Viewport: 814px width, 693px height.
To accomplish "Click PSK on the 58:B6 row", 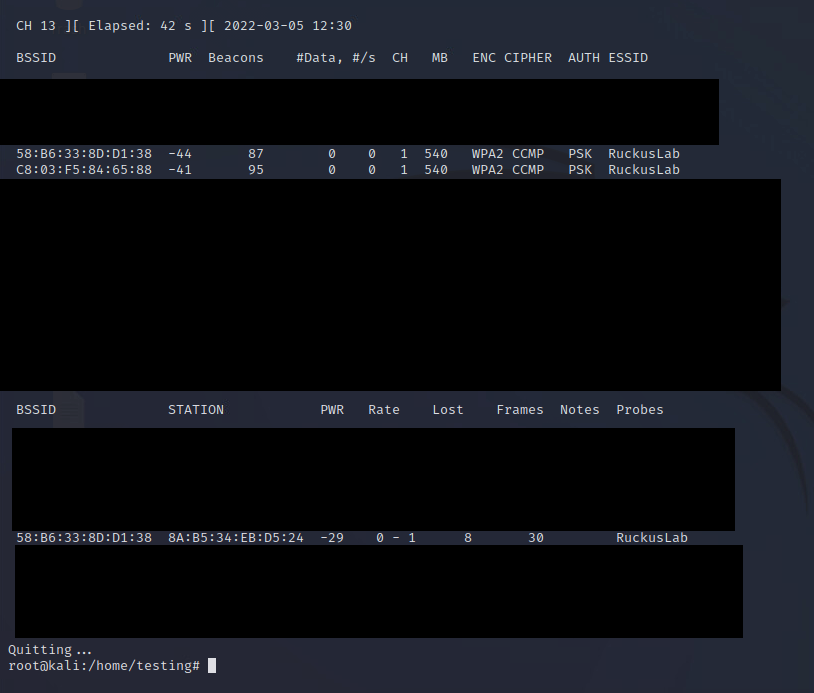I will coord(580,154).
